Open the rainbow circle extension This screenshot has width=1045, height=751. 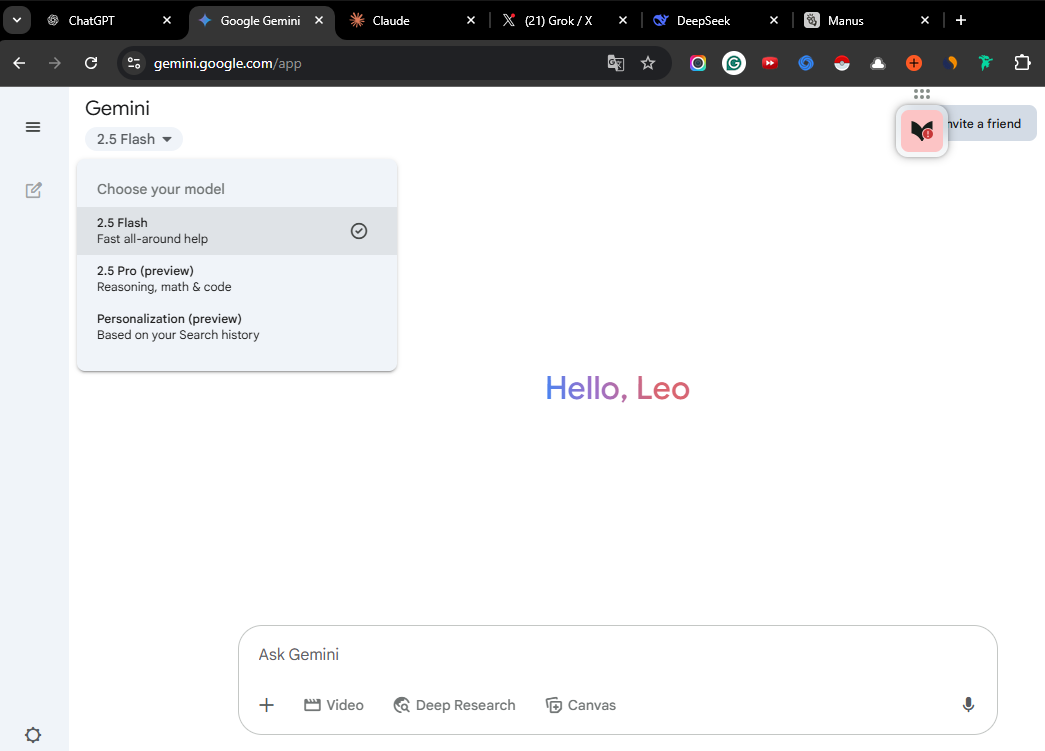(698, 63)
